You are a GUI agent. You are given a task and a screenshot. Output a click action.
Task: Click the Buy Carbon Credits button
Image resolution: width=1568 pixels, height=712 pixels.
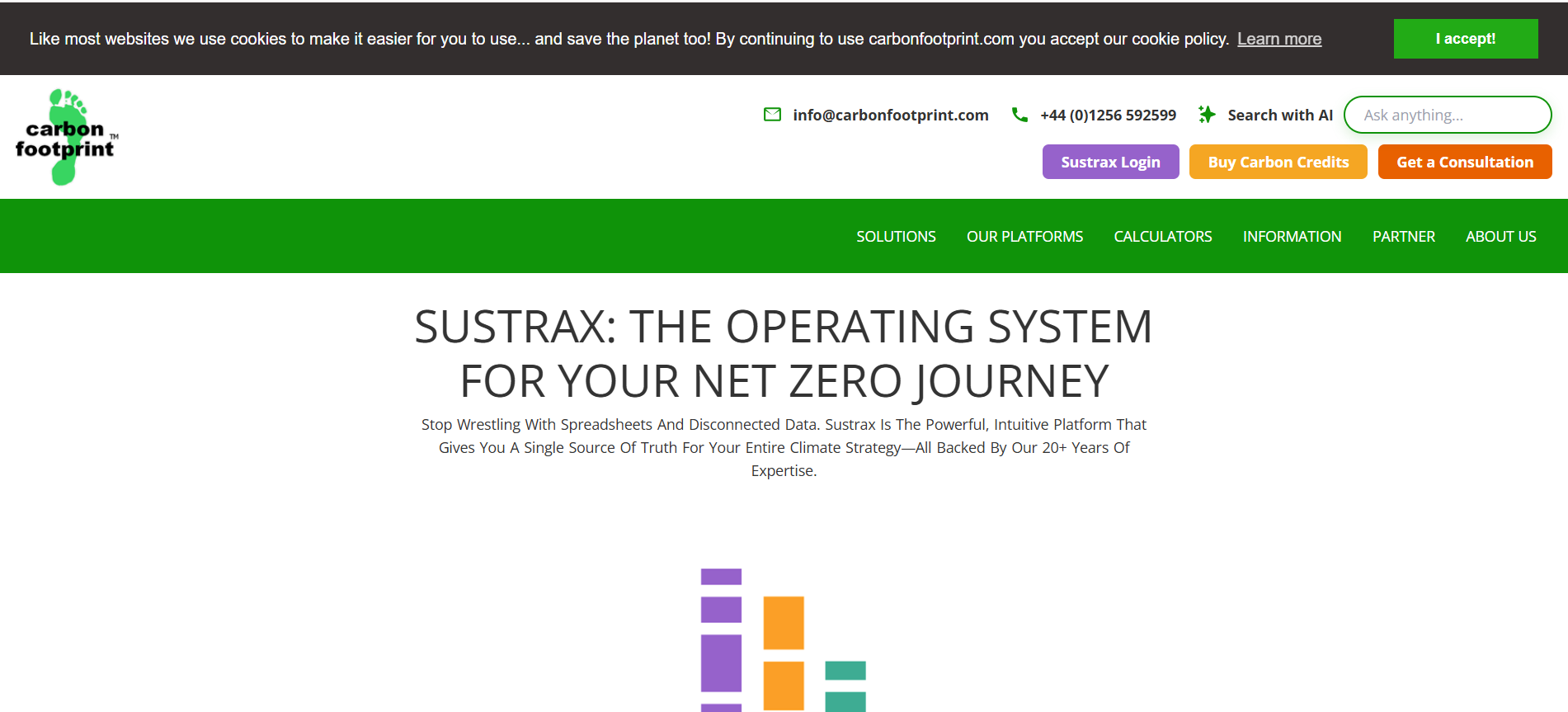tap(1278, 162)
